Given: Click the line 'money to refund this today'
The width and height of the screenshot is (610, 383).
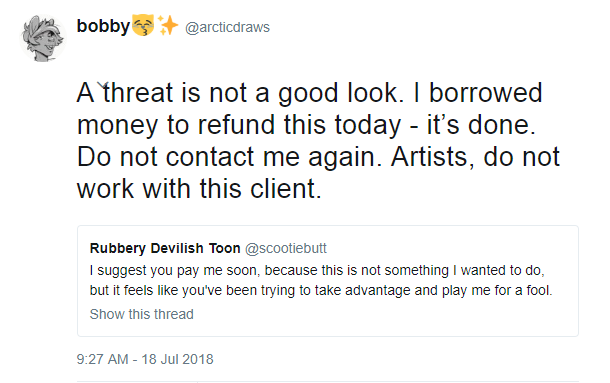Looking at the screenshot, I should pos(239,125).
